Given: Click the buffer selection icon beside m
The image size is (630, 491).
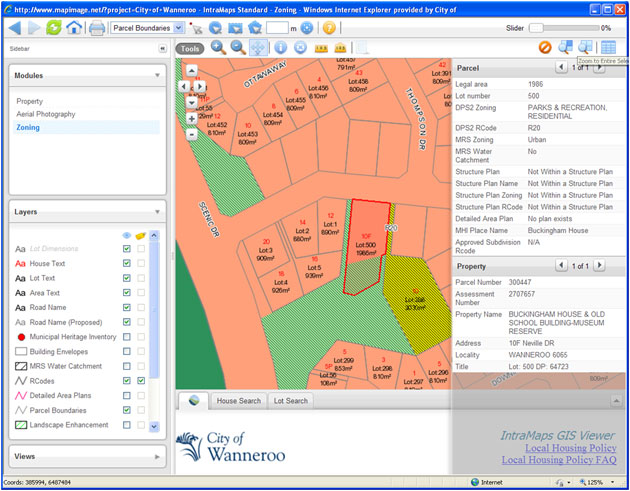Looking at the screenshot, I should pyautogui.click(x=307, y=28).
